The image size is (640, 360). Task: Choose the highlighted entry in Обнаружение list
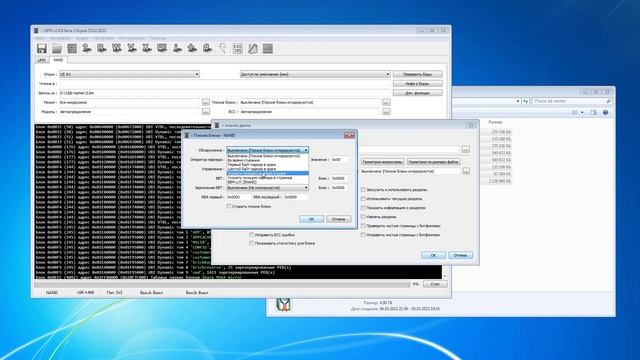267,173
